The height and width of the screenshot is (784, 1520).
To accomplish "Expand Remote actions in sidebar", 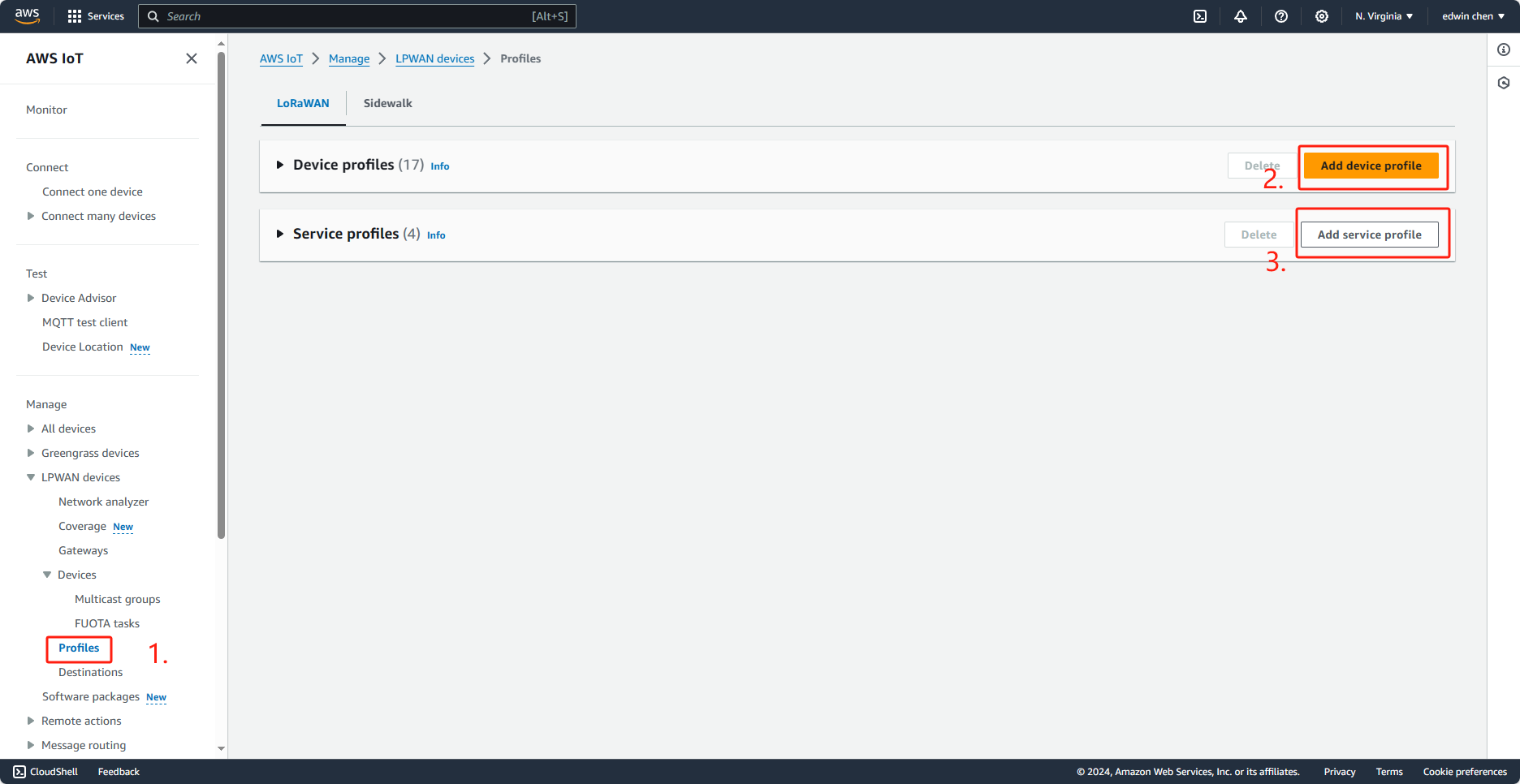I will click(31, 721).
